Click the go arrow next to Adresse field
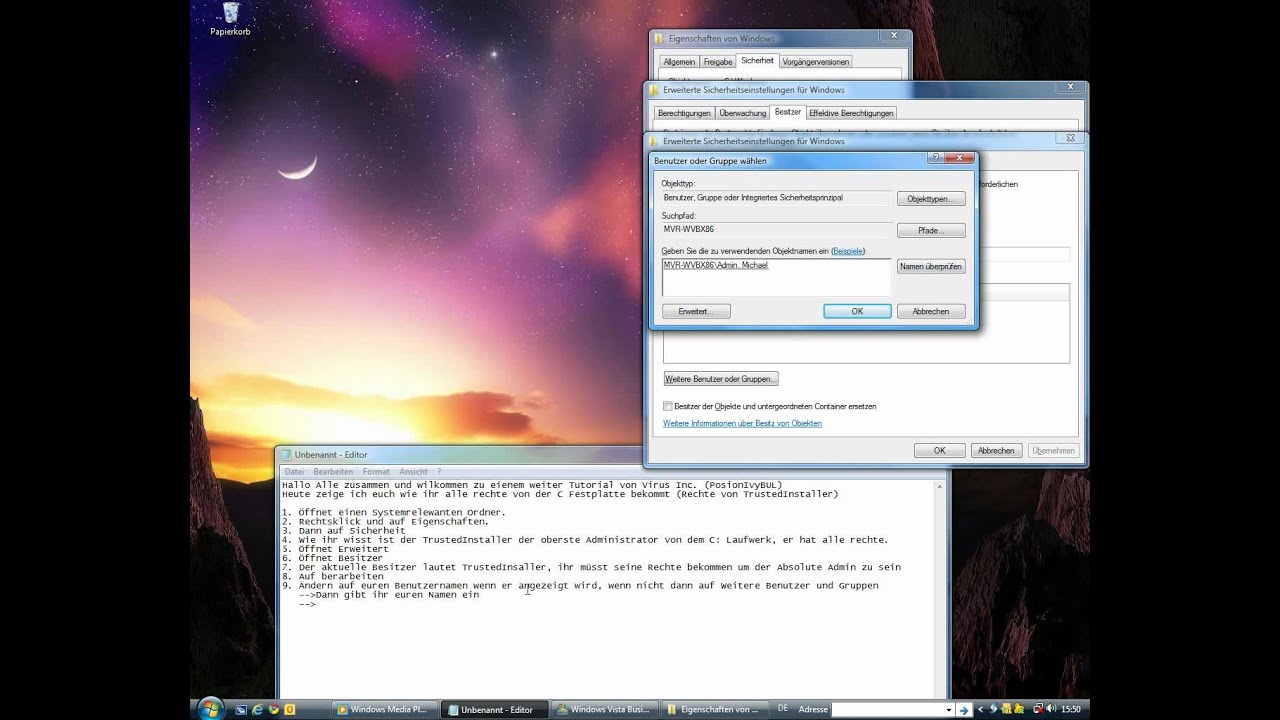The width and height of the screenshot is (1280, 720). pyautogui.click(x=964, y=709)
